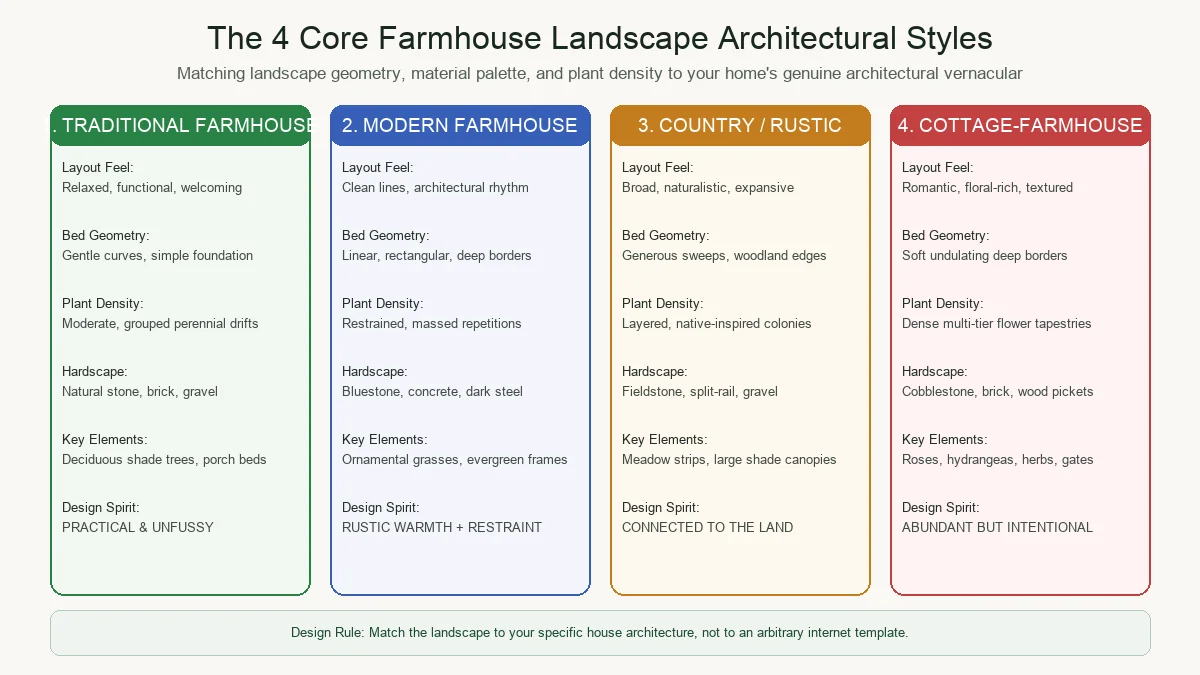The width and height of the screenshot is (1200, 675).
Task: Click 'Romantic, floral-rich, textured' text
Action: coord(988,187)
